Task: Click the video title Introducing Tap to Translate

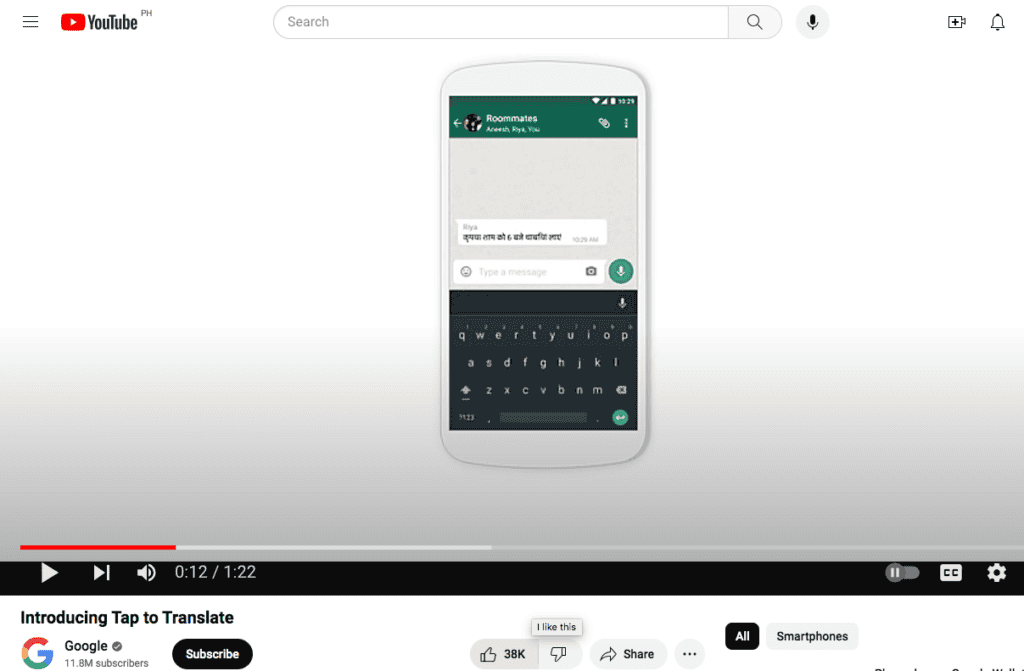Action: click(127, 617)
